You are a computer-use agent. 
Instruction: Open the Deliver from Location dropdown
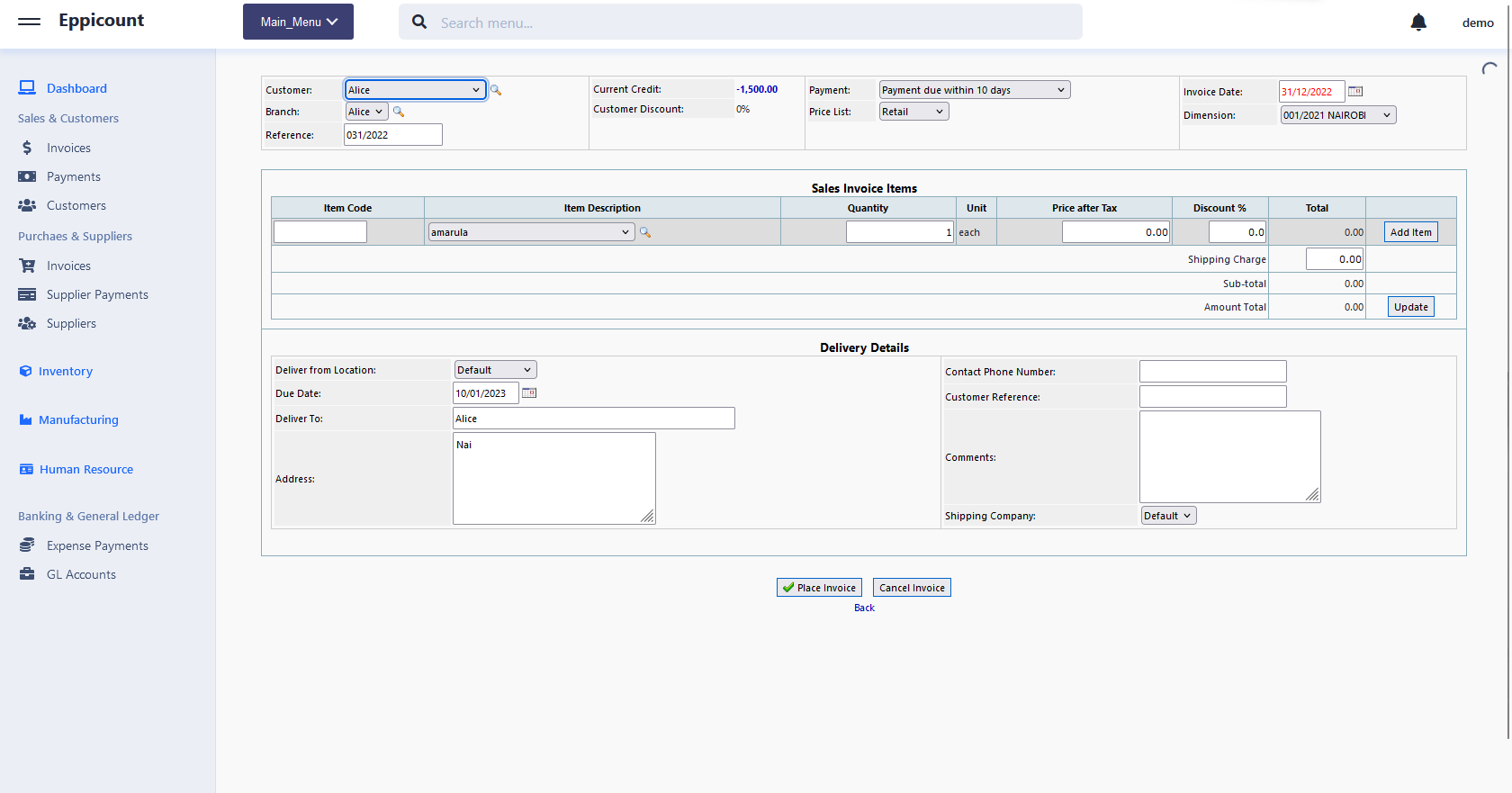tap(495, 370)
